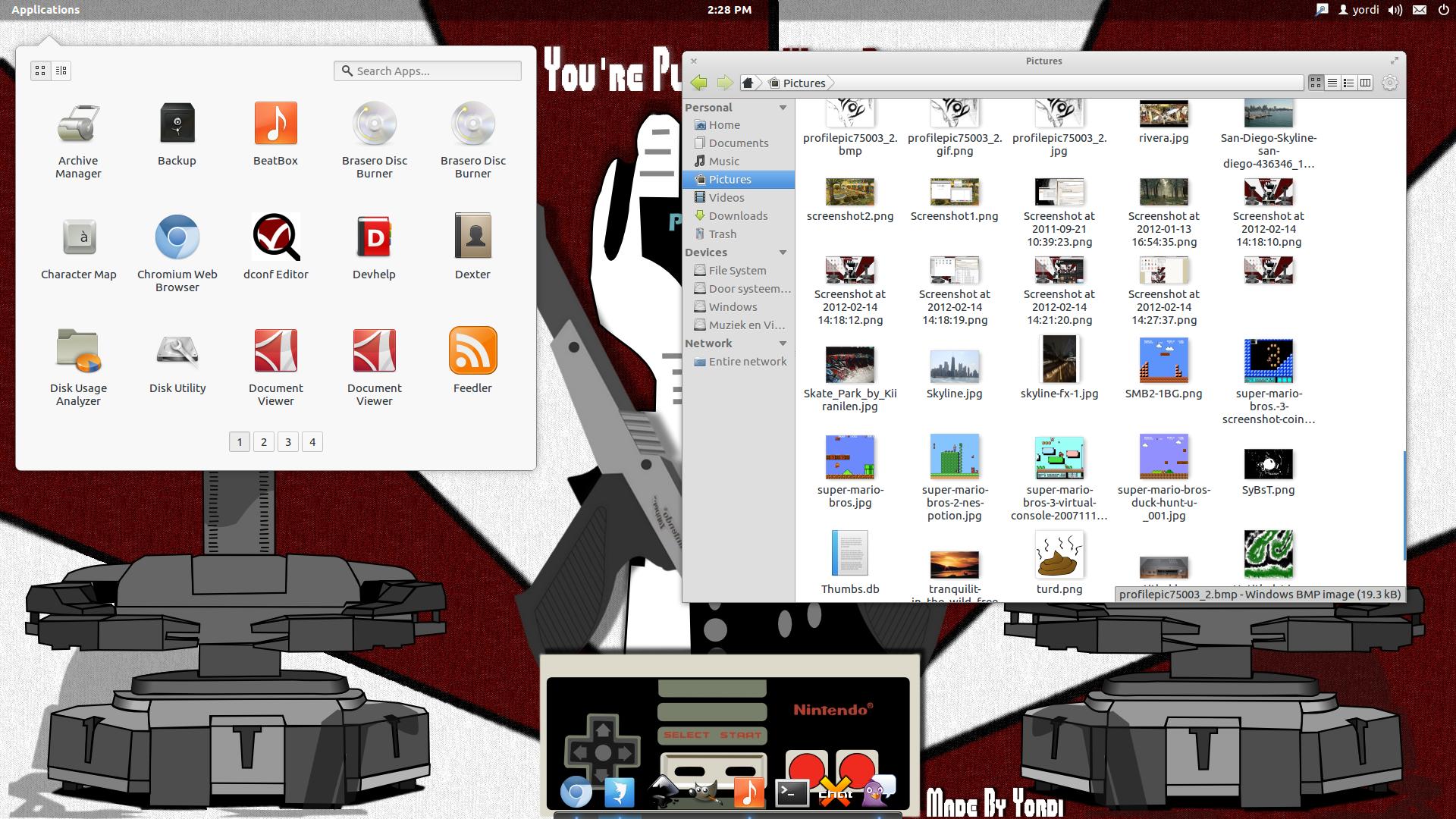Open the power menu in the top panel
This screenshot has height=819, width=1456.
1443,10
